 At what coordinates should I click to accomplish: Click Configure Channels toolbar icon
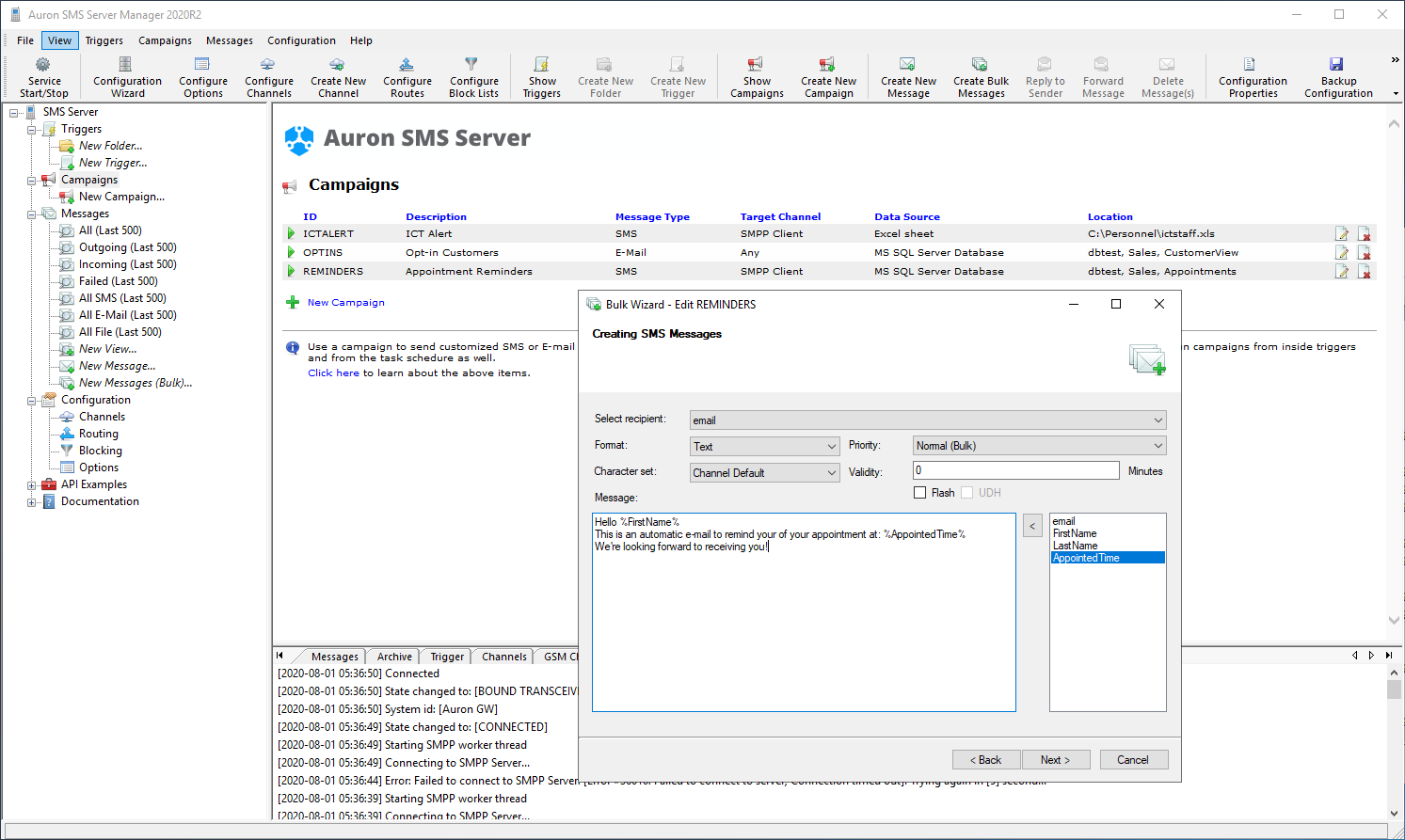tap(269, 75)
